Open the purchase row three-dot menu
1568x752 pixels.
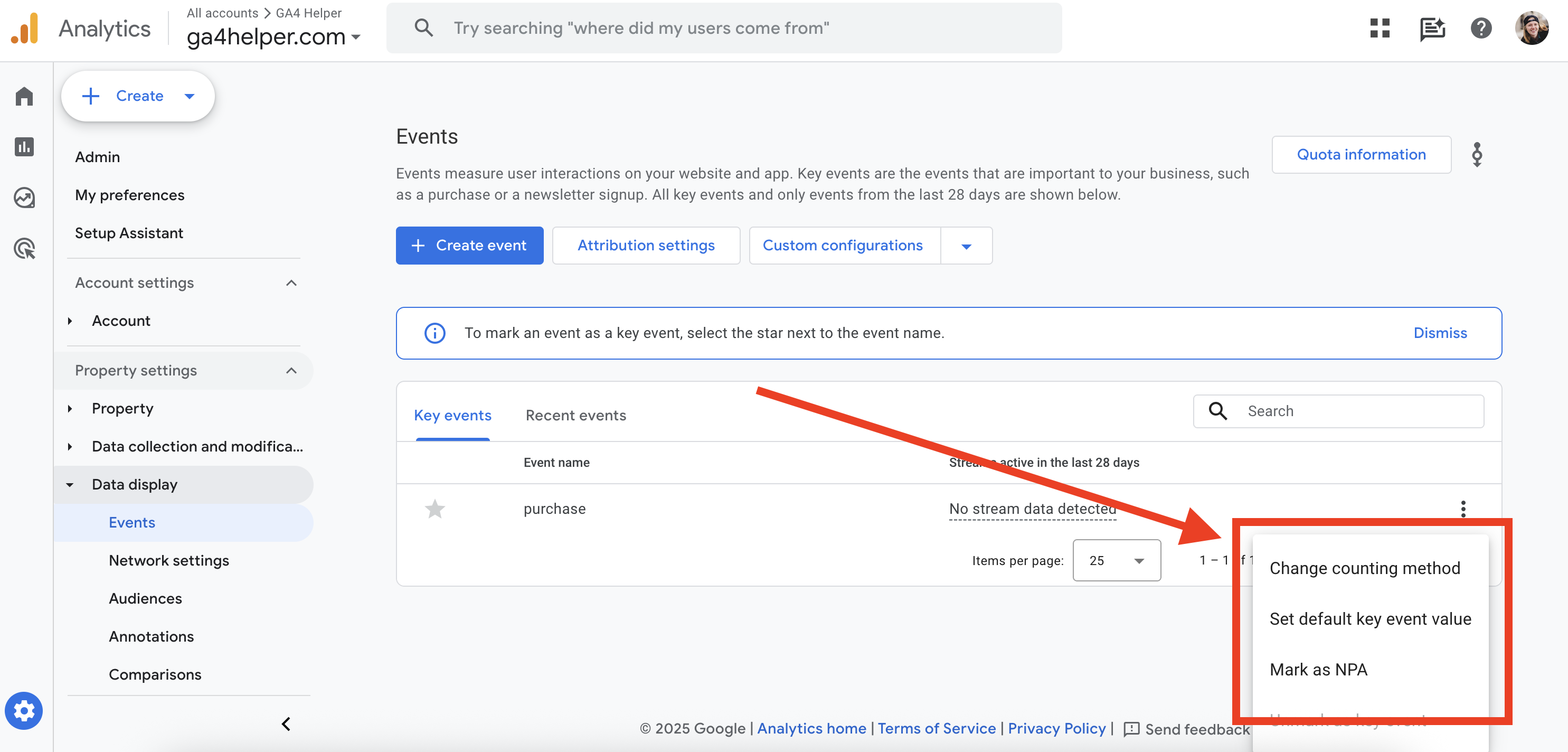(1463, 509)
